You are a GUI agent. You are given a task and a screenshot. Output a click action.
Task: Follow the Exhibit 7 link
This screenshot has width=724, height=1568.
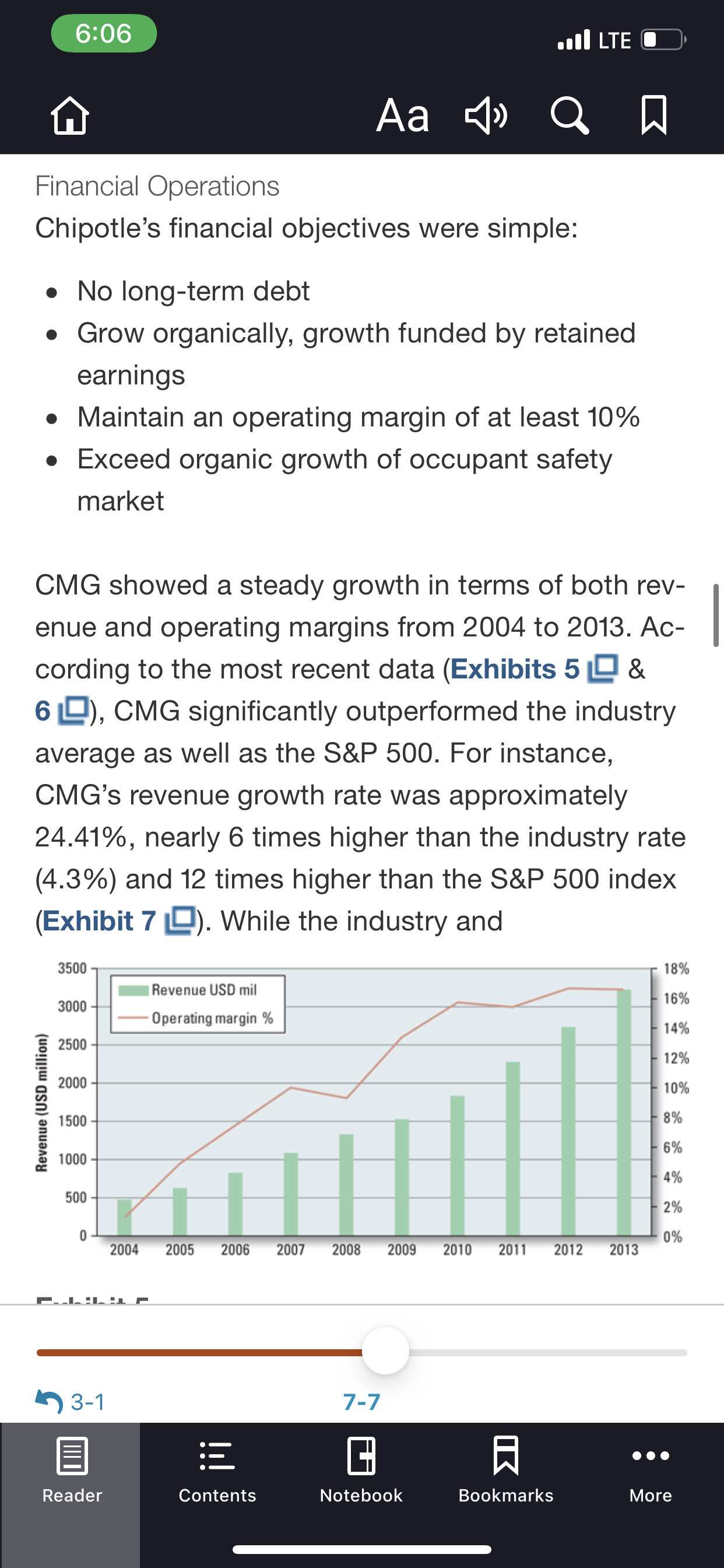(x=100, y=921)
